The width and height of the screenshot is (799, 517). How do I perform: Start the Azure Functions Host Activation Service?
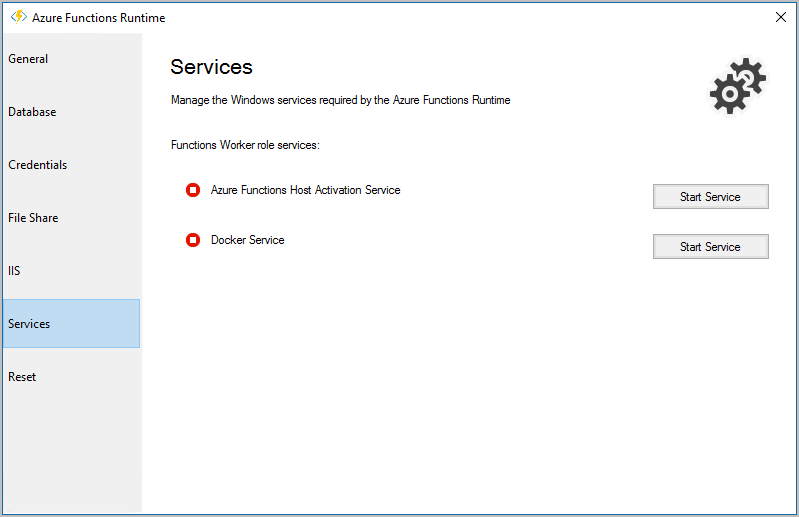(x=710, y=197)
